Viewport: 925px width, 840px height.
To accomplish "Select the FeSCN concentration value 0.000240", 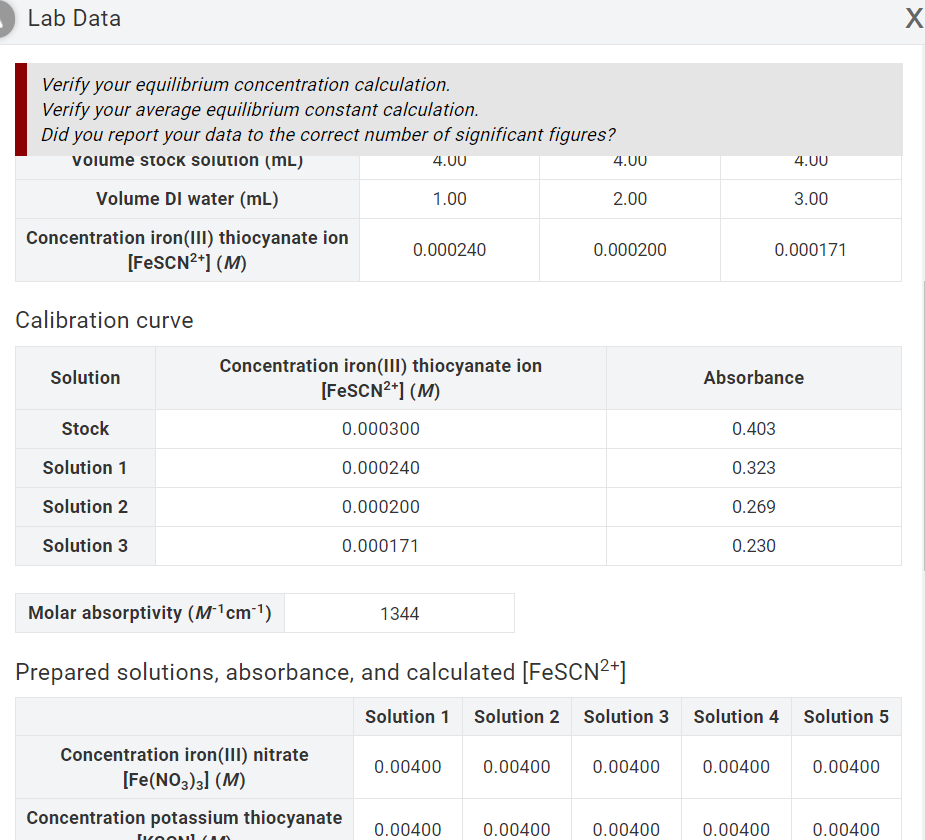I will pyautogui.click(x=449, y=249).
